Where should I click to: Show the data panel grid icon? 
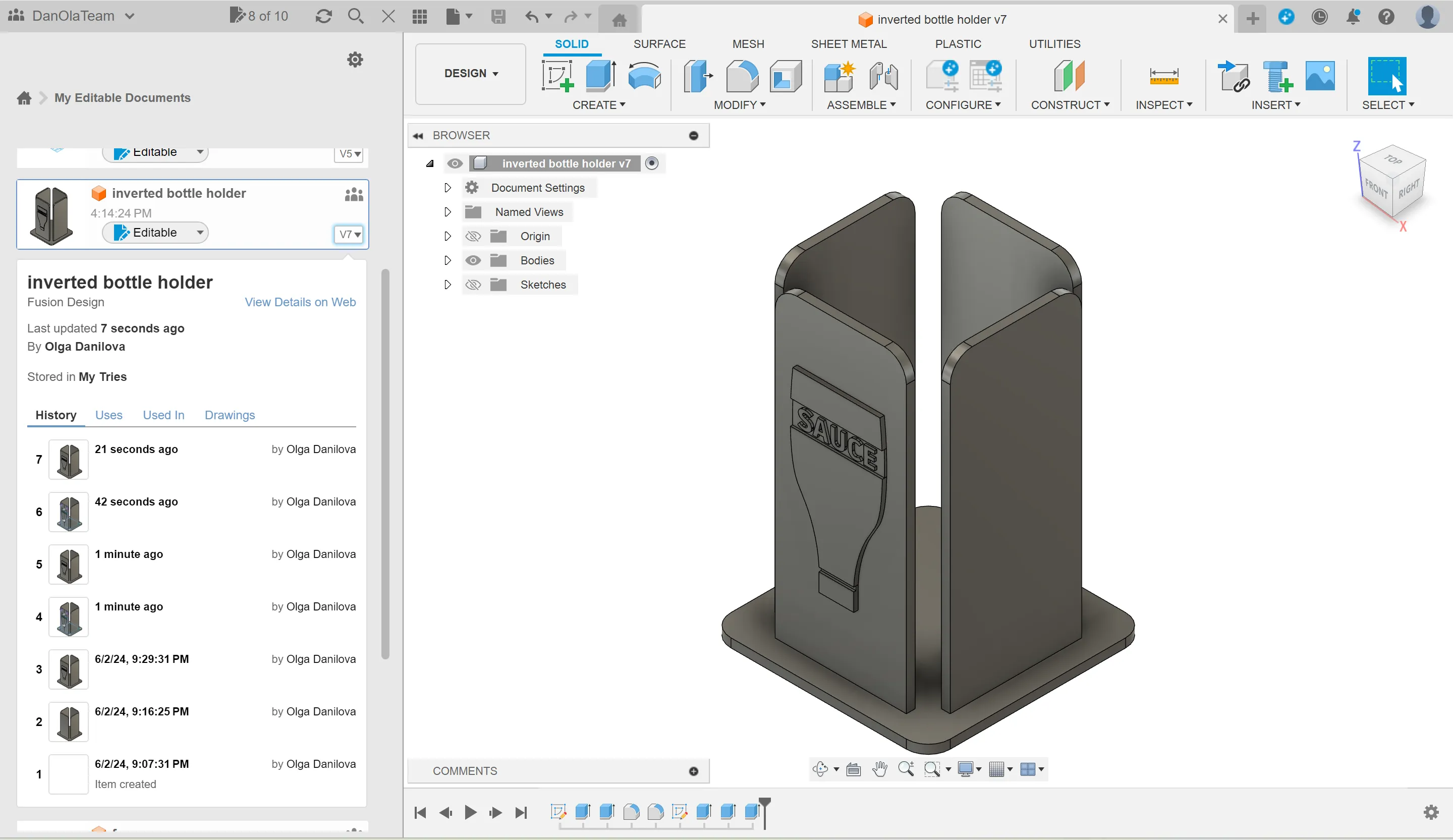[420, 16]
